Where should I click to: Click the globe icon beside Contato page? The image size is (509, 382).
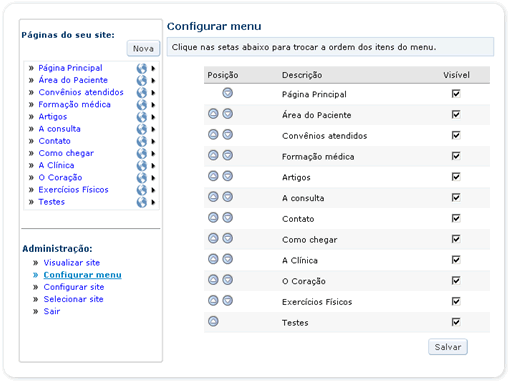[142, 141]
